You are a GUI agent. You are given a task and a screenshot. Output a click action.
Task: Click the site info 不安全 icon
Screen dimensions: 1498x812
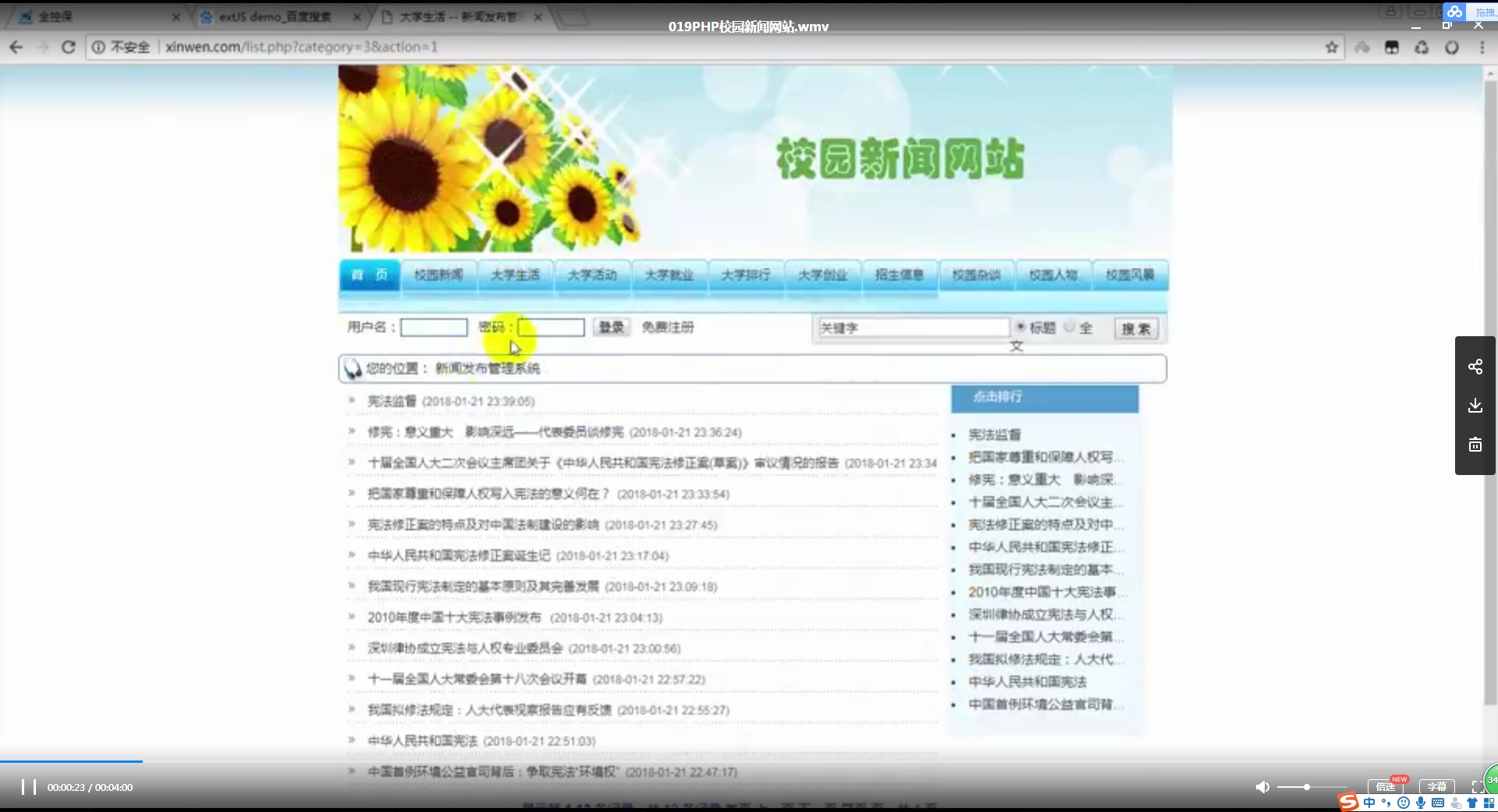coord(98,47)
